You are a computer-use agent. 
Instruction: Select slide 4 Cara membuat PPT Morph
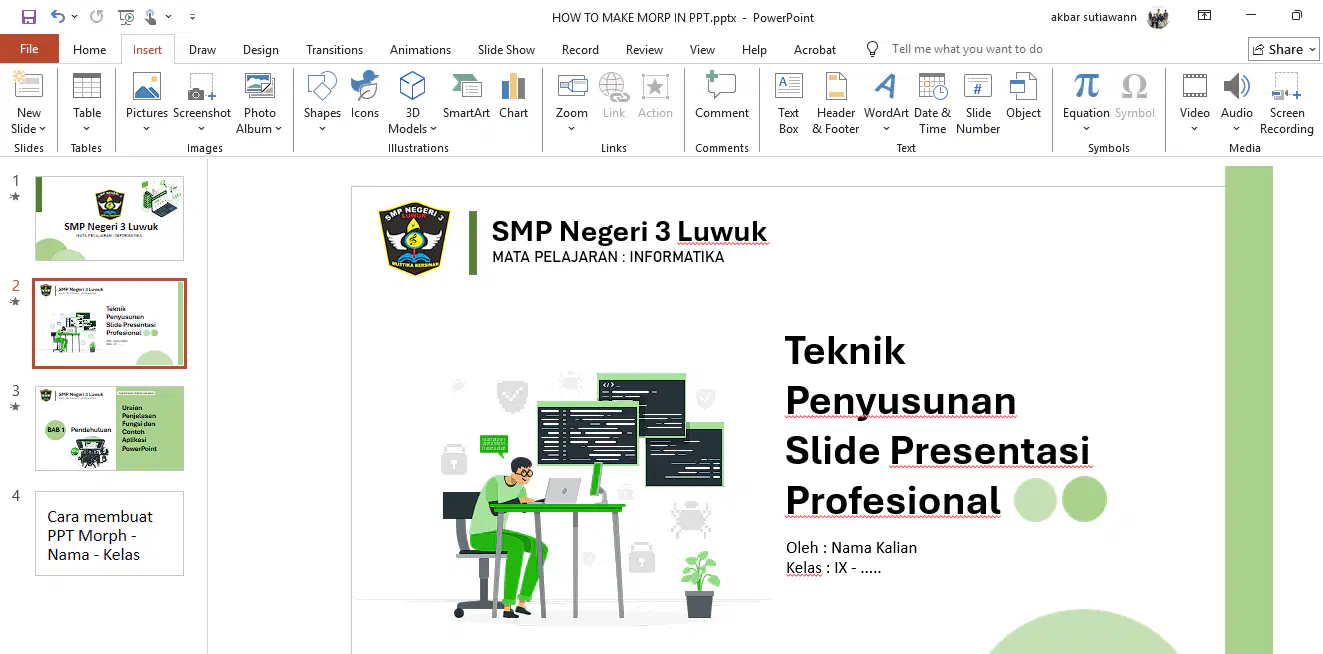[x=109, y=533]
